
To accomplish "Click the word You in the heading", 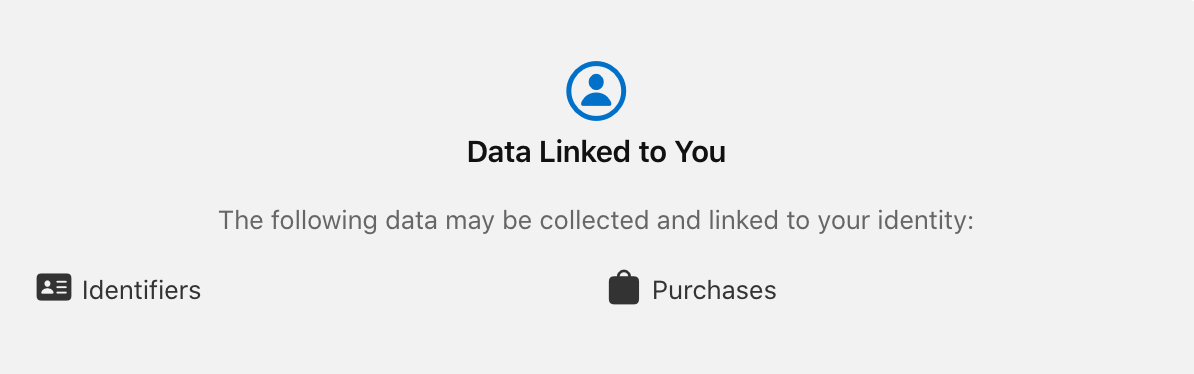I will coord(700,152).
